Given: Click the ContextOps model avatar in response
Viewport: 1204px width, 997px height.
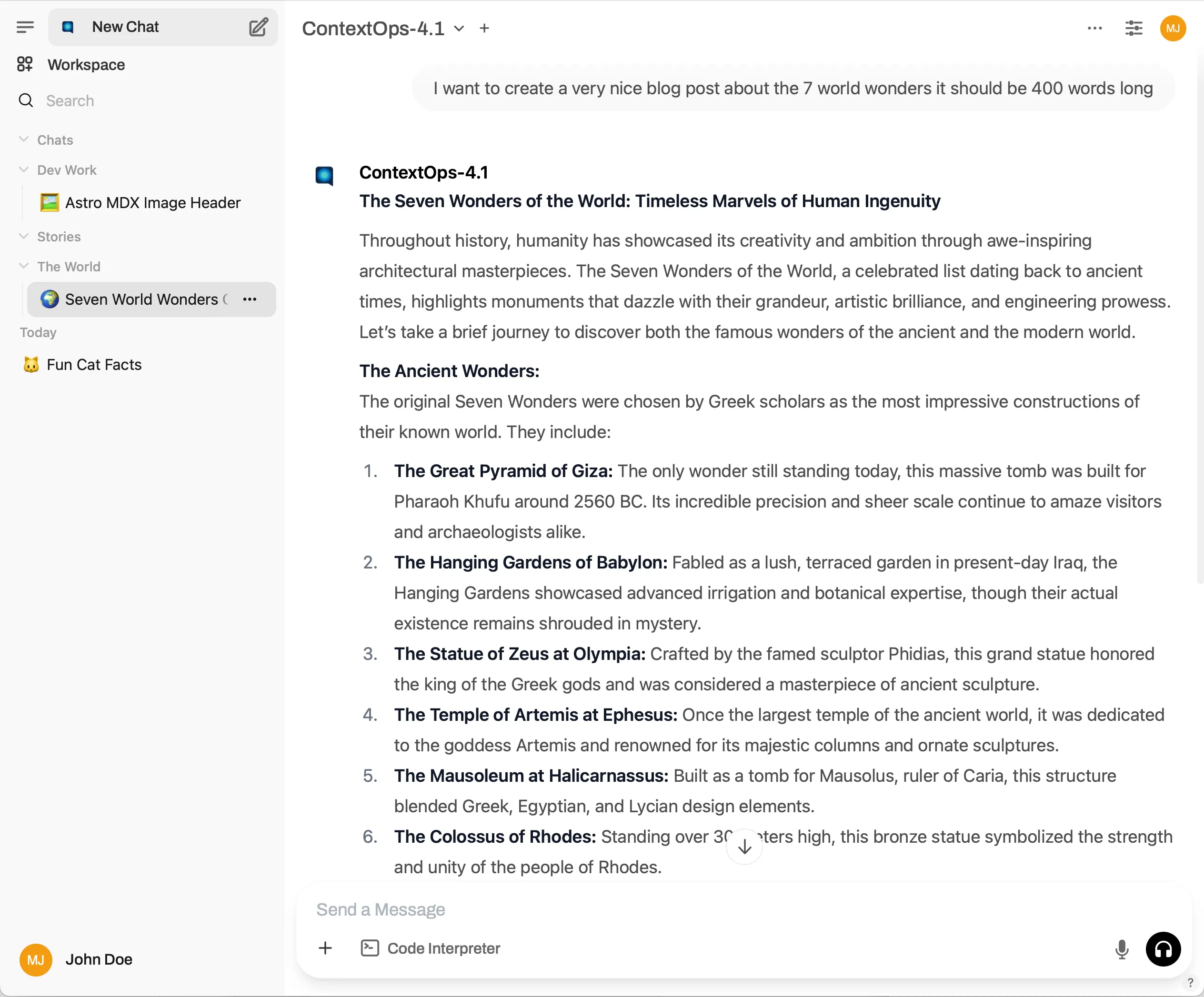Looking at the screenshot, I should tap(324, 175).
